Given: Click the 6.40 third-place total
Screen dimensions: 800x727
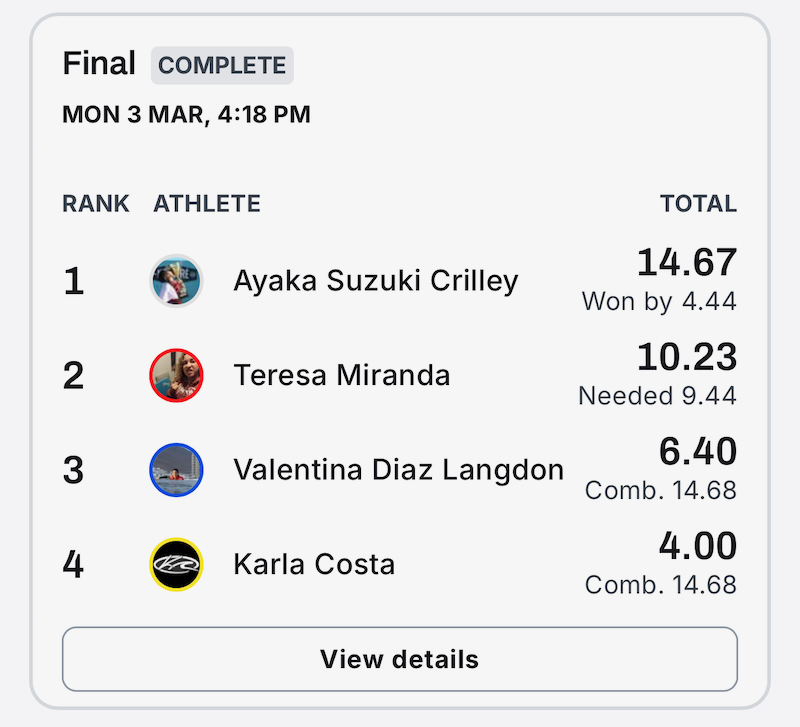Looking at the screenshot, I should 697,452.
